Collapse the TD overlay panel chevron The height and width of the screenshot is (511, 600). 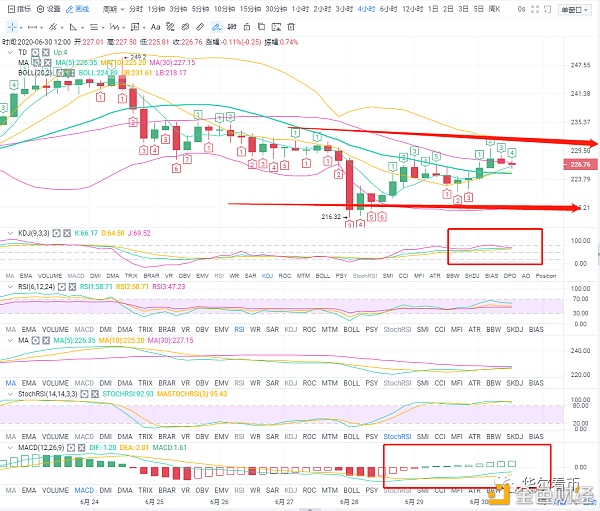[x=10, y=52]
